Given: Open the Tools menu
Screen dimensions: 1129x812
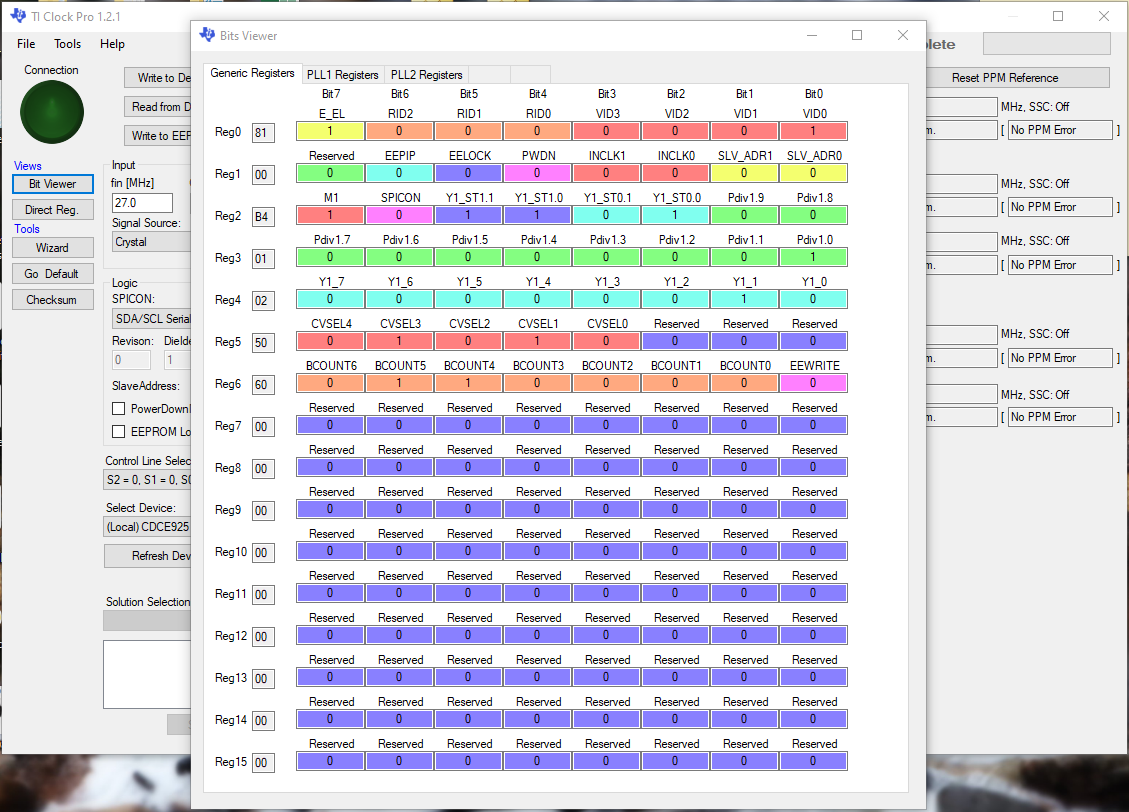Looking at the screenshot, I should click(x=68, y=44).
